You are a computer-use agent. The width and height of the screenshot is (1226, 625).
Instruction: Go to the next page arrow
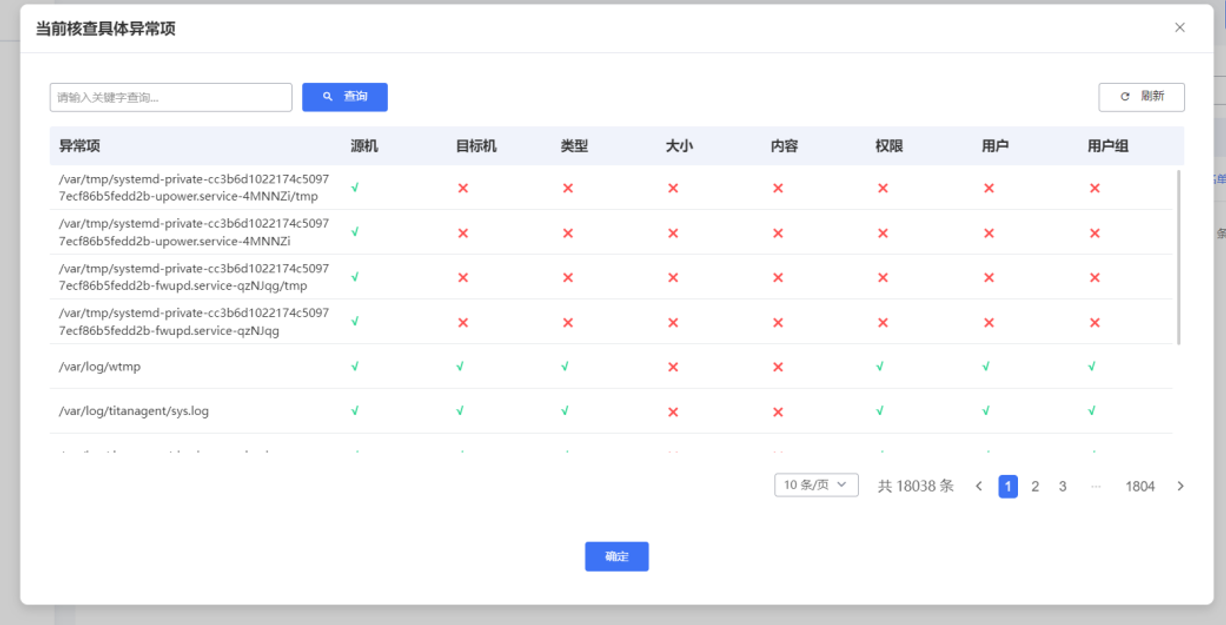[1180, 486]
